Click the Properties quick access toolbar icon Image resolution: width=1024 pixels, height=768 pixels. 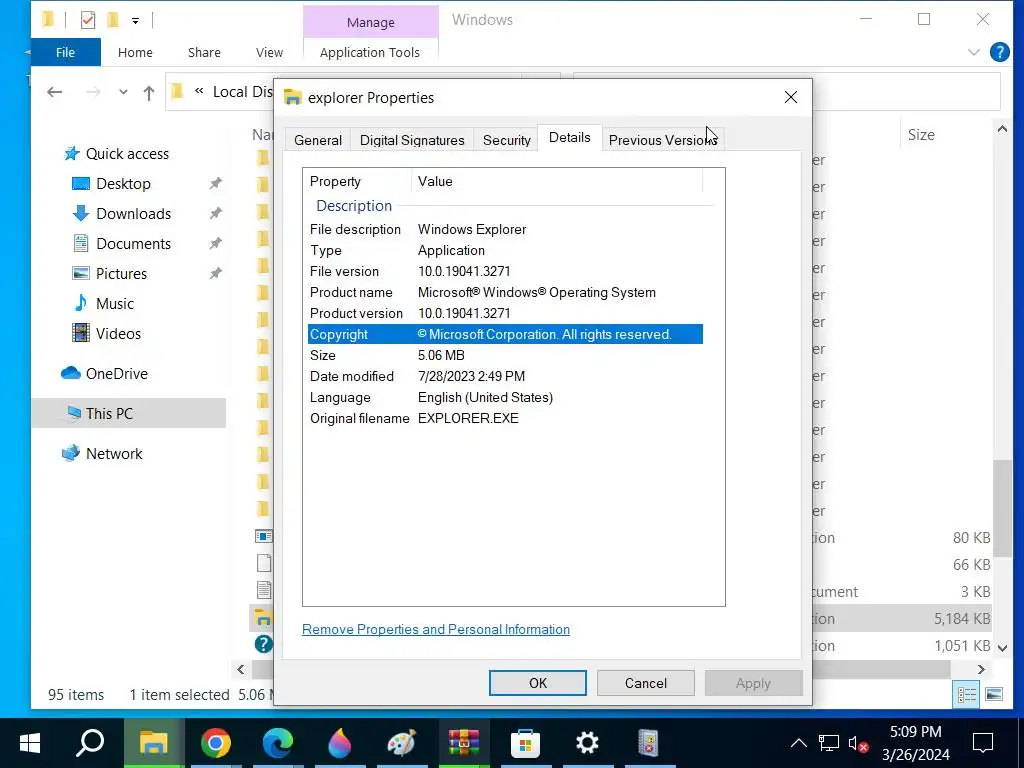coord(88,20)
